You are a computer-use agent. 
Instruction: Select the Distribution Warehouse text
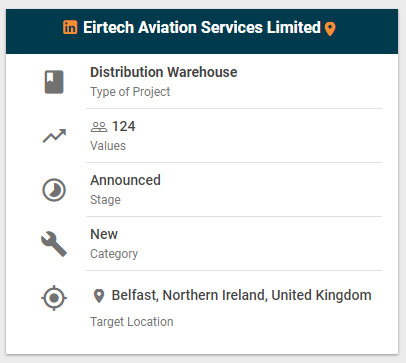164,72
